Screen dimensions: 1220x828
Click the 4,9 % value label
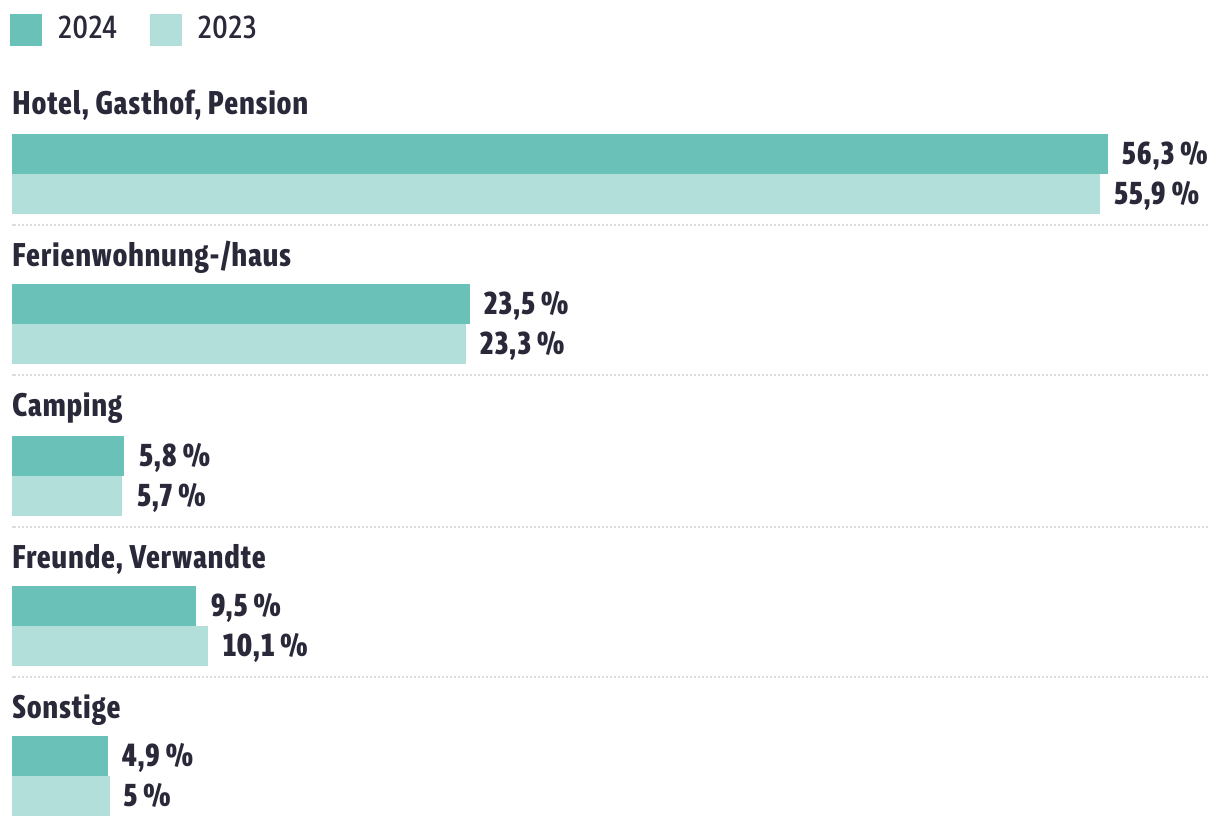point(157,756)
